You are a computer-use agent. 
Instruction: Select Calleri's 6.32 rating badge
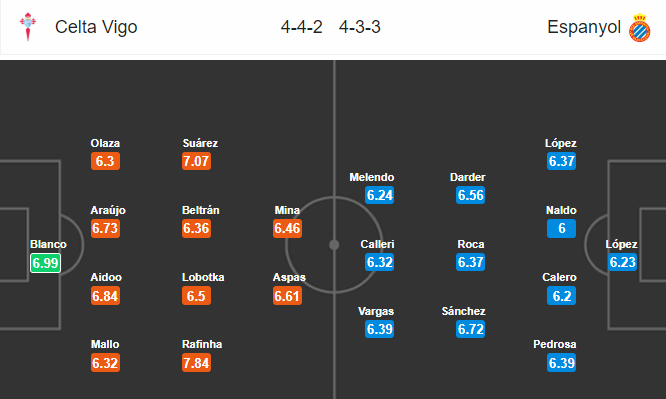(380, 262)
